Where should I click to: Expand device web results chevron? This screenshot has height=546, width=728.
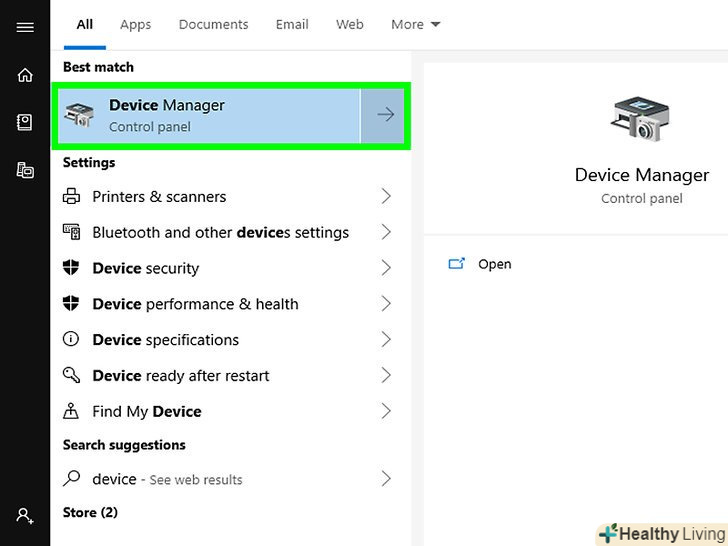(386, 478)
